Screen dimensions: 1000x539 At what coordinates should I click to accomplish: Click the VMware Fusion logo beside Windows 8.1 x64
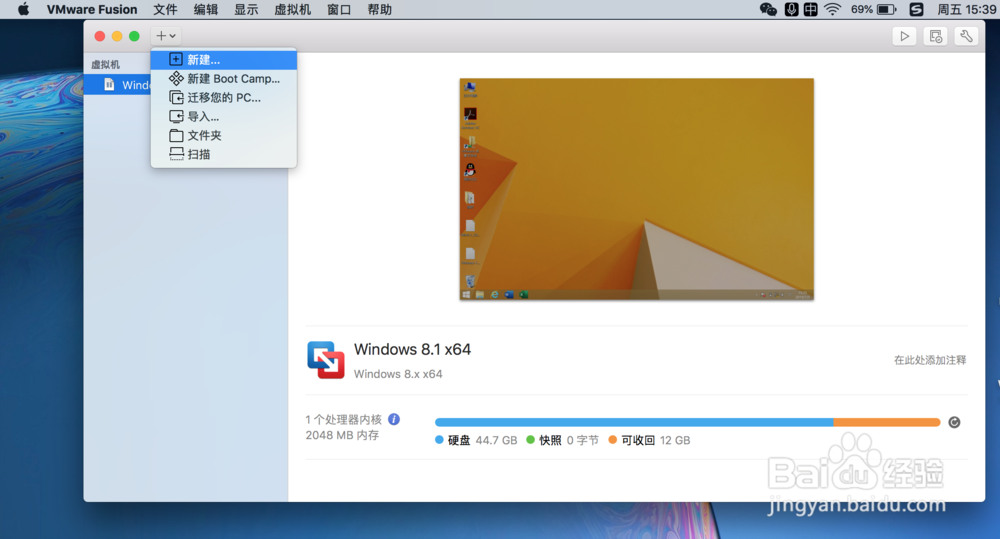326,360
